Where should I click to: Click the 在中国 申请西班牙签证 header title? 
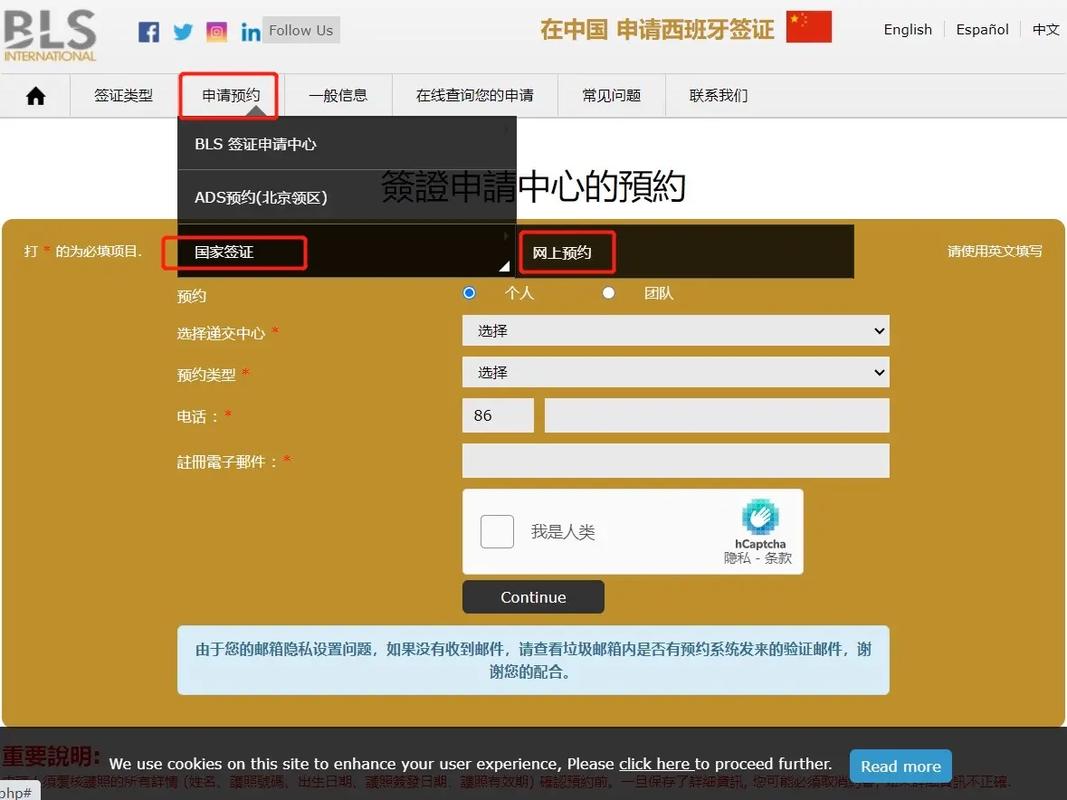click(x=657, y=30)
